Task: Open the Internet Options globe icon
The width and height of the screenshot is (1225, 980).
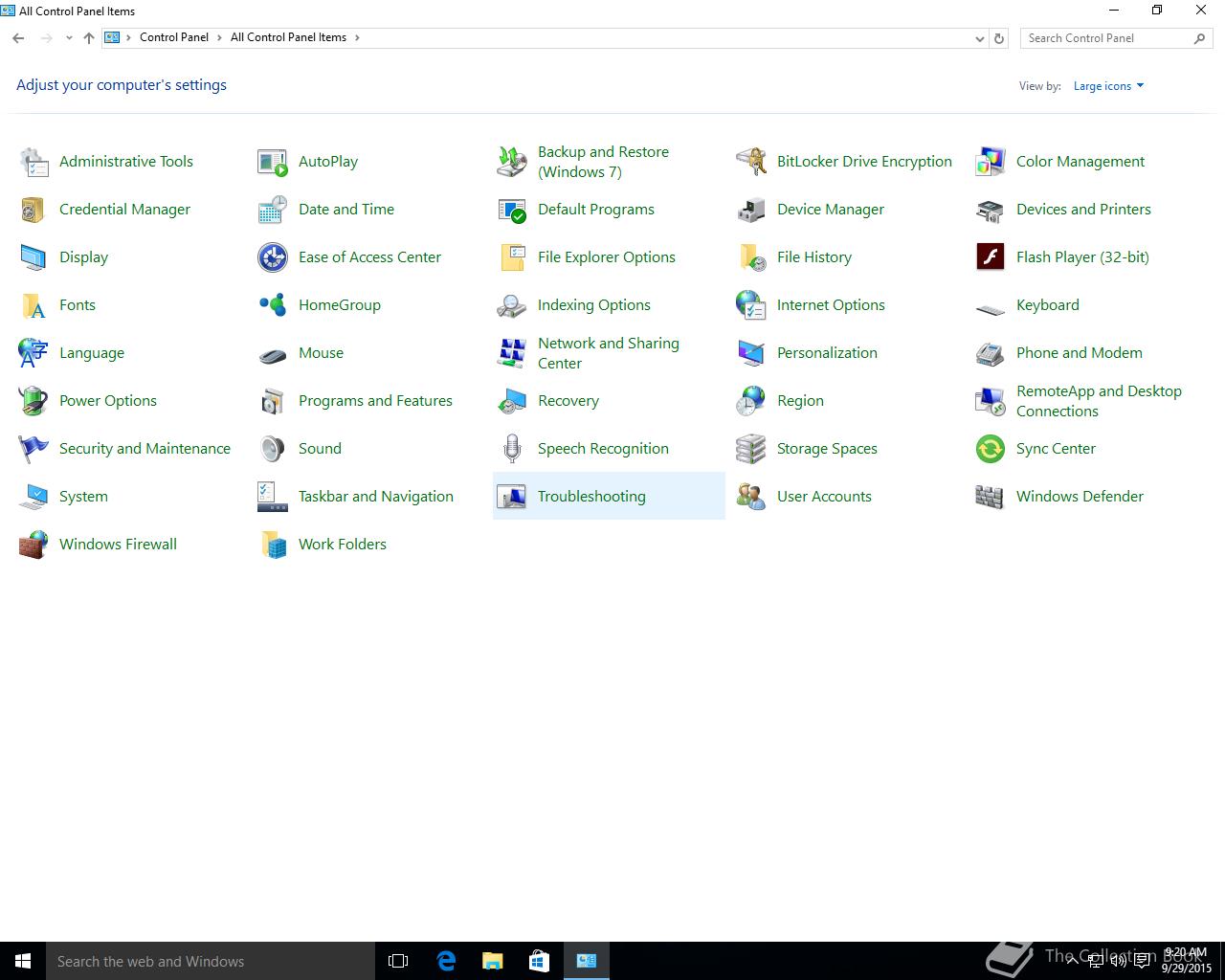Action: tap(751, 305)
